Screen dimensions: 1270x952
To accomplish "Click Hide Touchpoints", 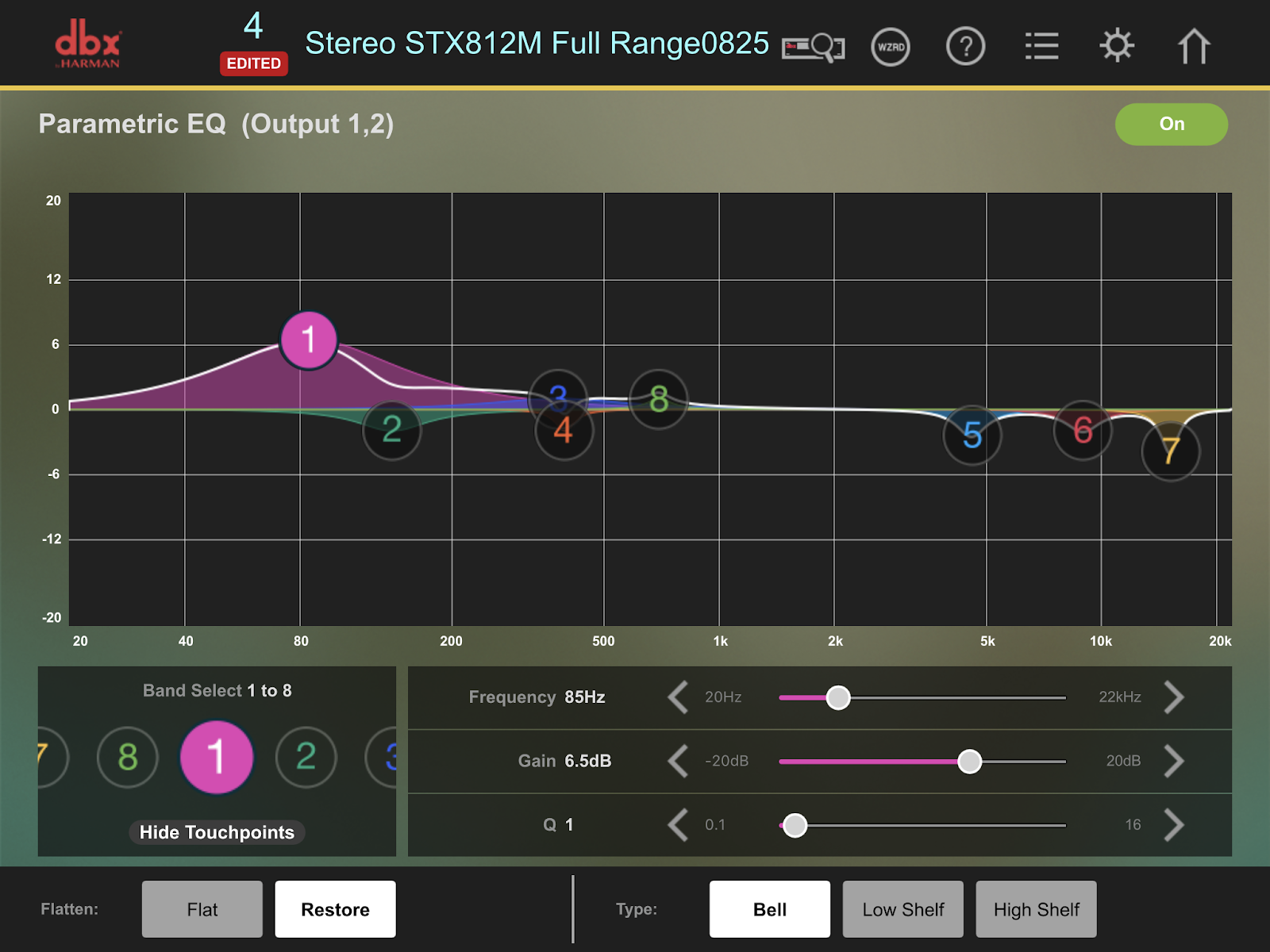I will point(217,832).
